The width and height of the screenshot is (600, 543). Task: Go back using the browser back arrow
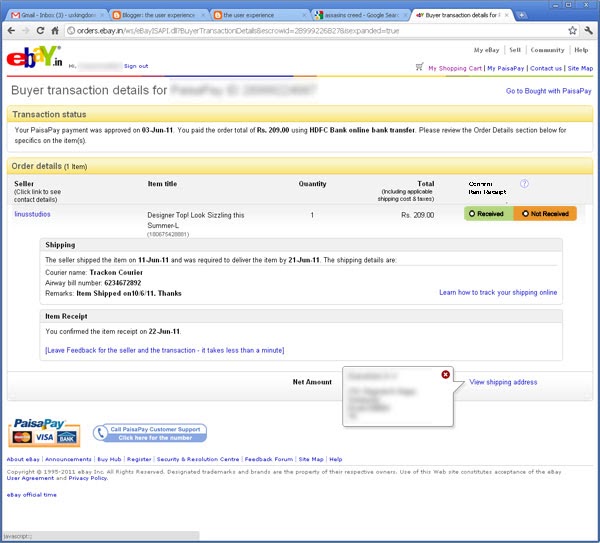click(x=11, y=31)
